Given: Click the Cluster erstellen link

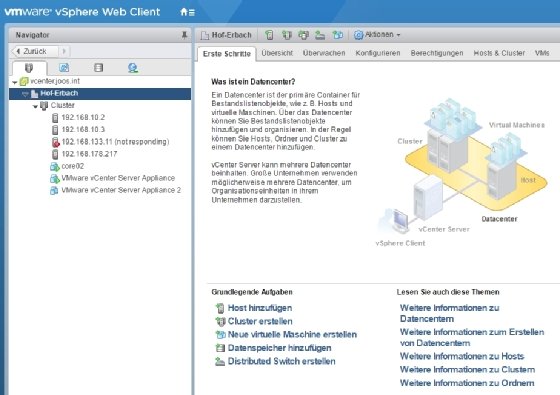Looking at the screenshot, I should (260, 321).
